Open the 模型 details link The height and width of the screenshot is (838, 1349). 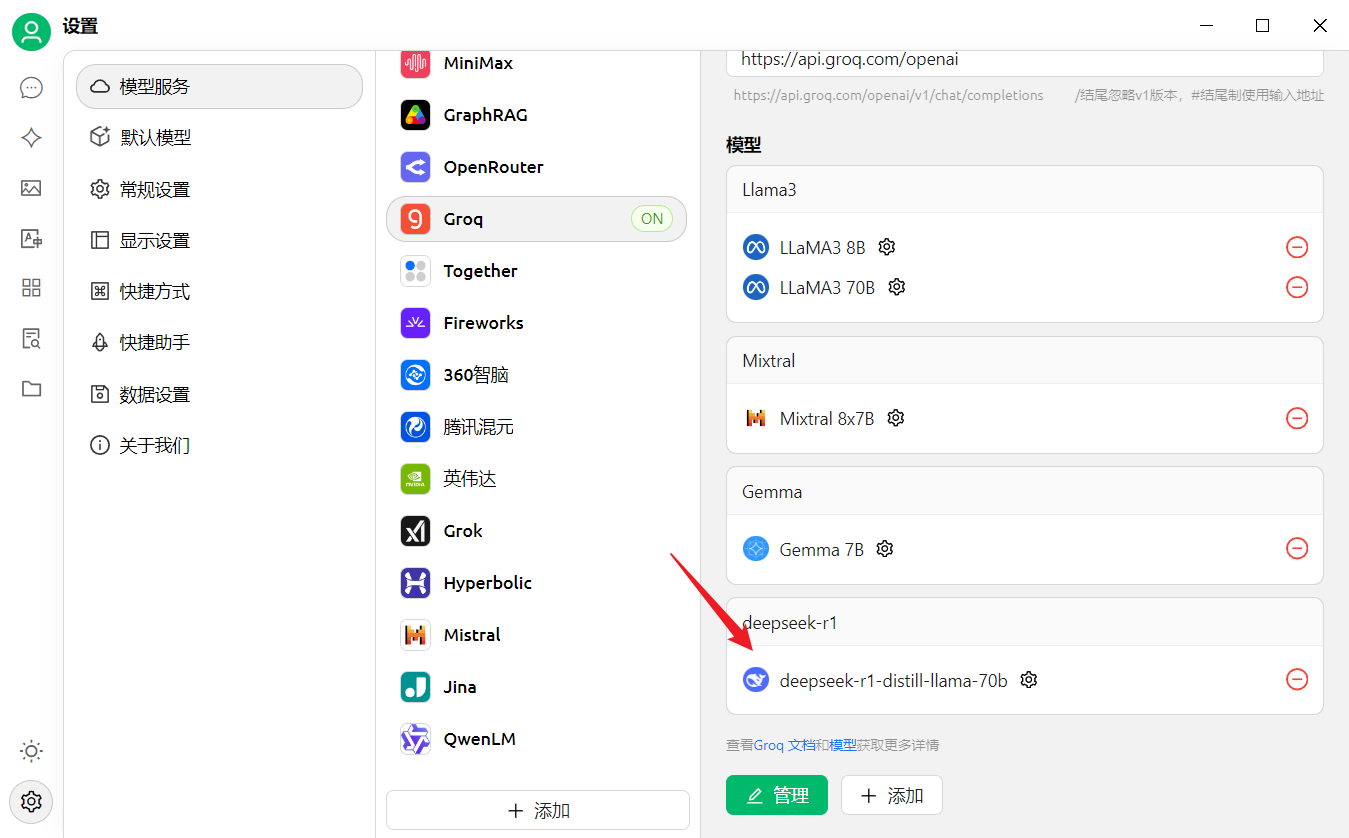pos(842,745)
